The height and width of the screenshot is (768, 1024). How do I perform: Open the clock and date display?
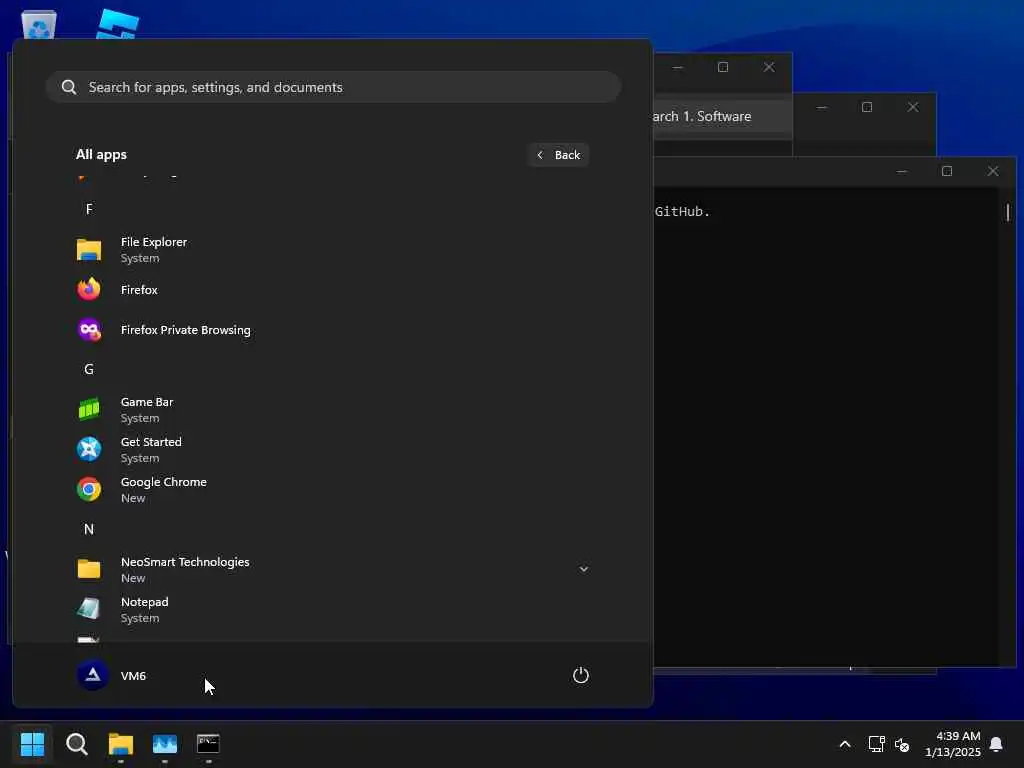953,744
